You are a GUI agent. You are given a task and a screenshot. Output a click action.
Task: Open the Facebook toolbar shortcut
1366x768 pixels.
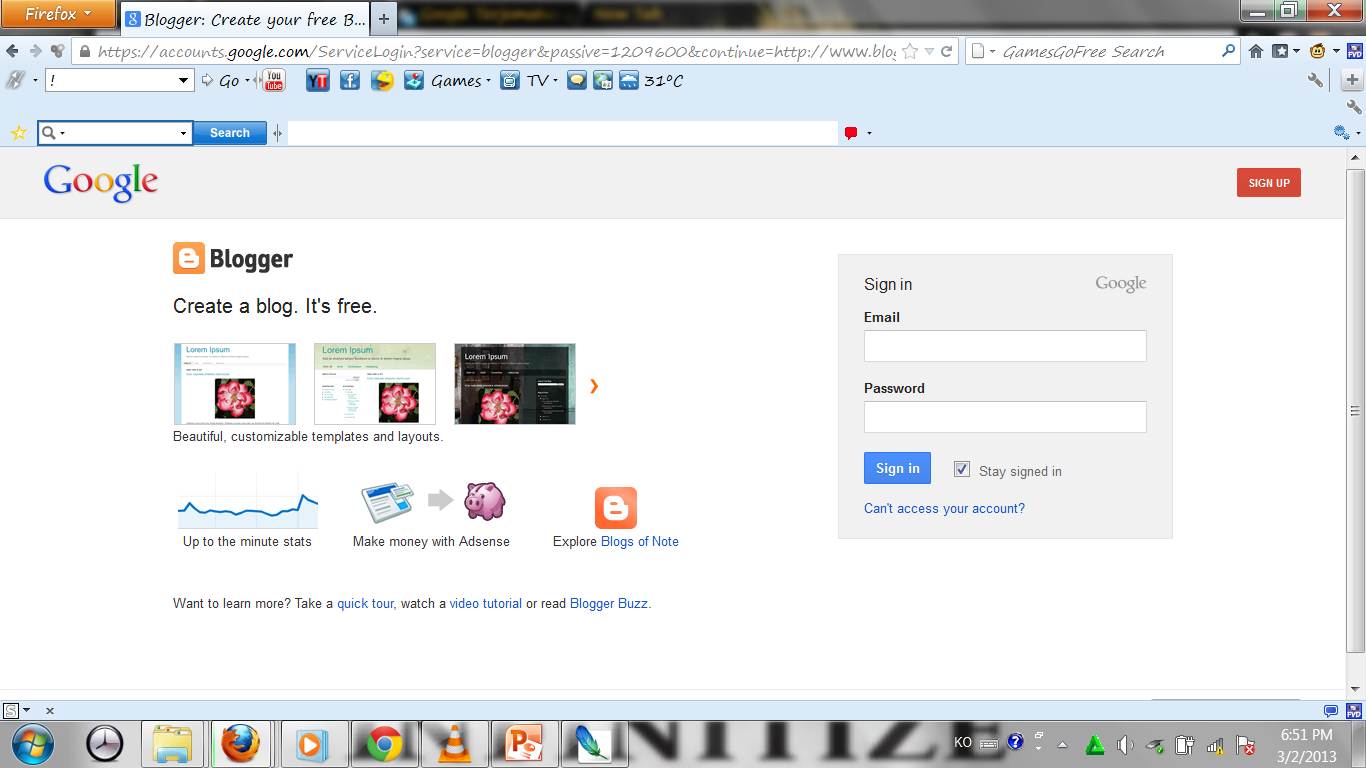349,81
